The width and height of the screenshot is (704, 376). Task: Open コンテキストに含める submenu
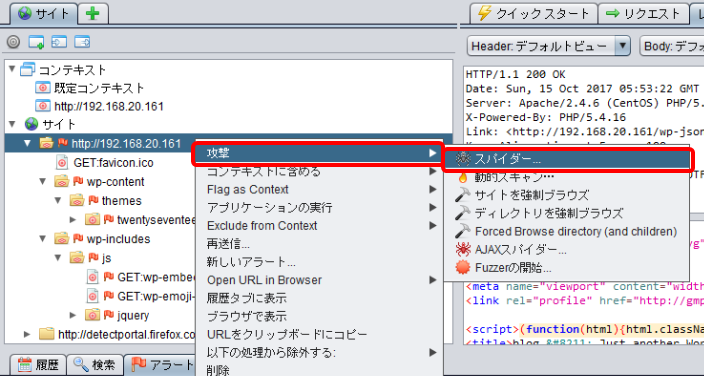tap(319, 171)
